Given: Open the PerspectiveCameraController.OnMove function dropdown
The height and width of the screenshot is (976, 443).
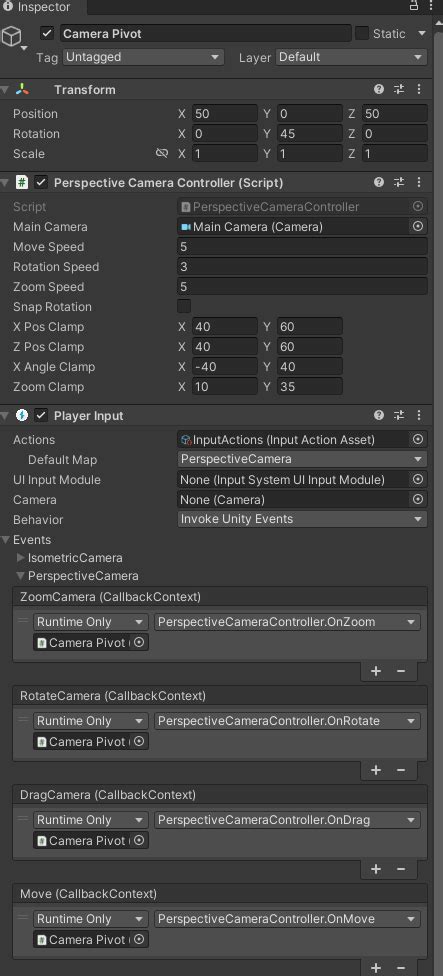Looking at the screenshot, I should point(287,919).
